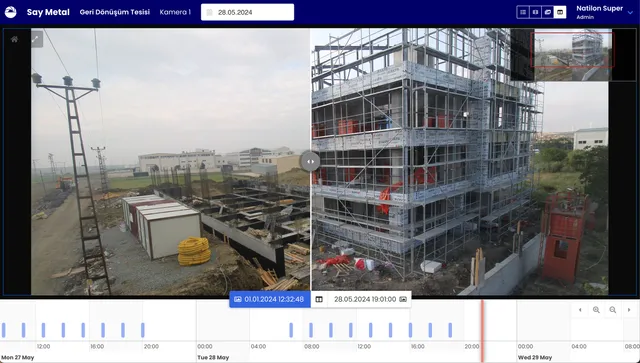Select the highlighted compare view icon
The height and width of the screenshot is (363, 640).
[x=560, y=12]
